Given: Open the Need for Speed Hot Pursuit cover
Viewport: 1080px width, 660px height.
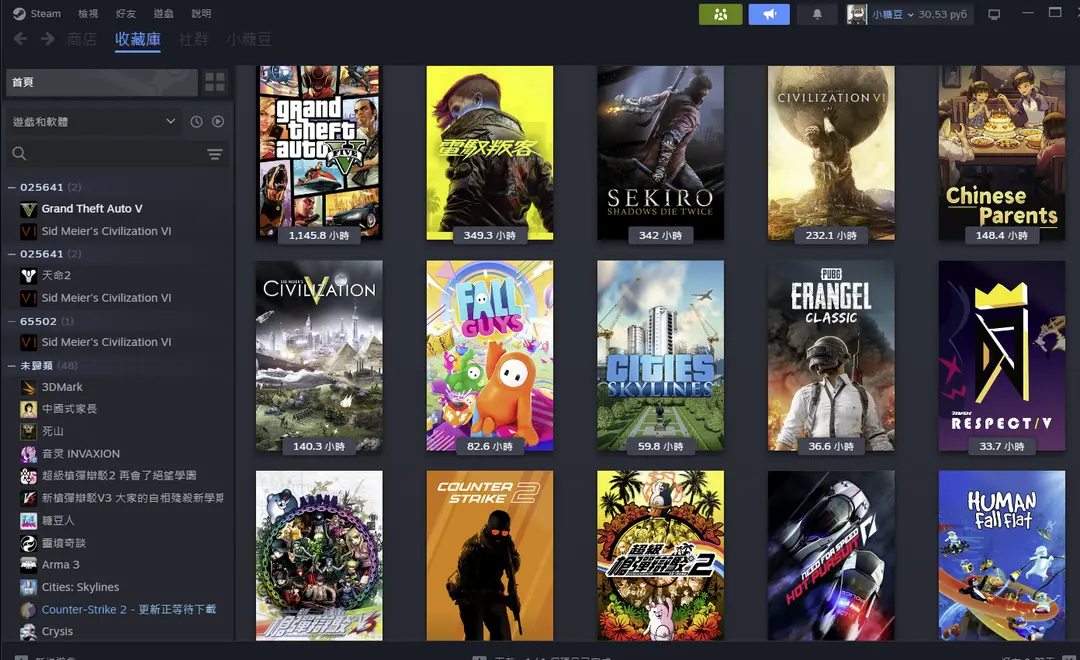Looking at the screenshot, I should (831, 555).
